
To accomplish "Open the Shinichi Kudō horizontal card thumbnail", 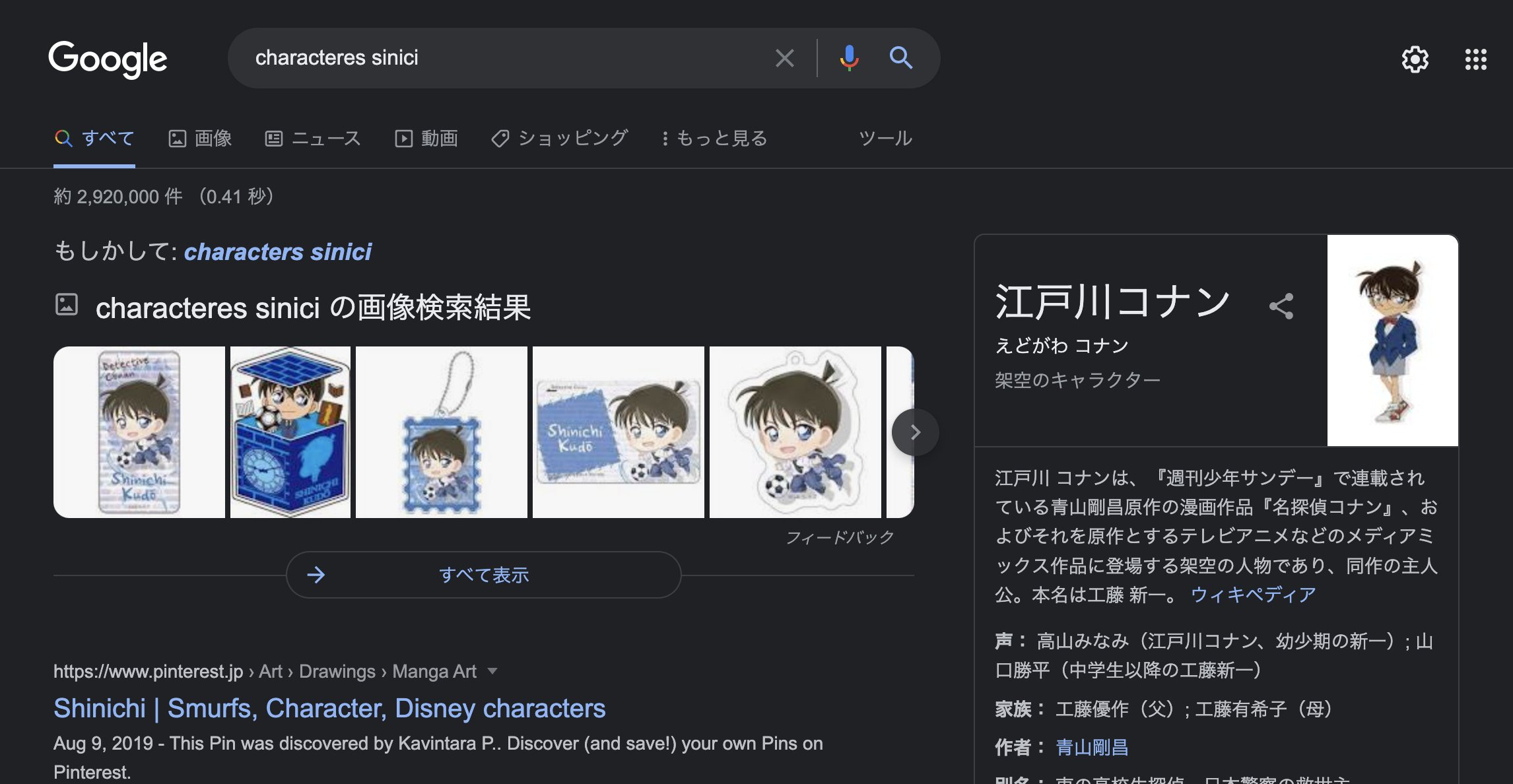I will (619, 432).
